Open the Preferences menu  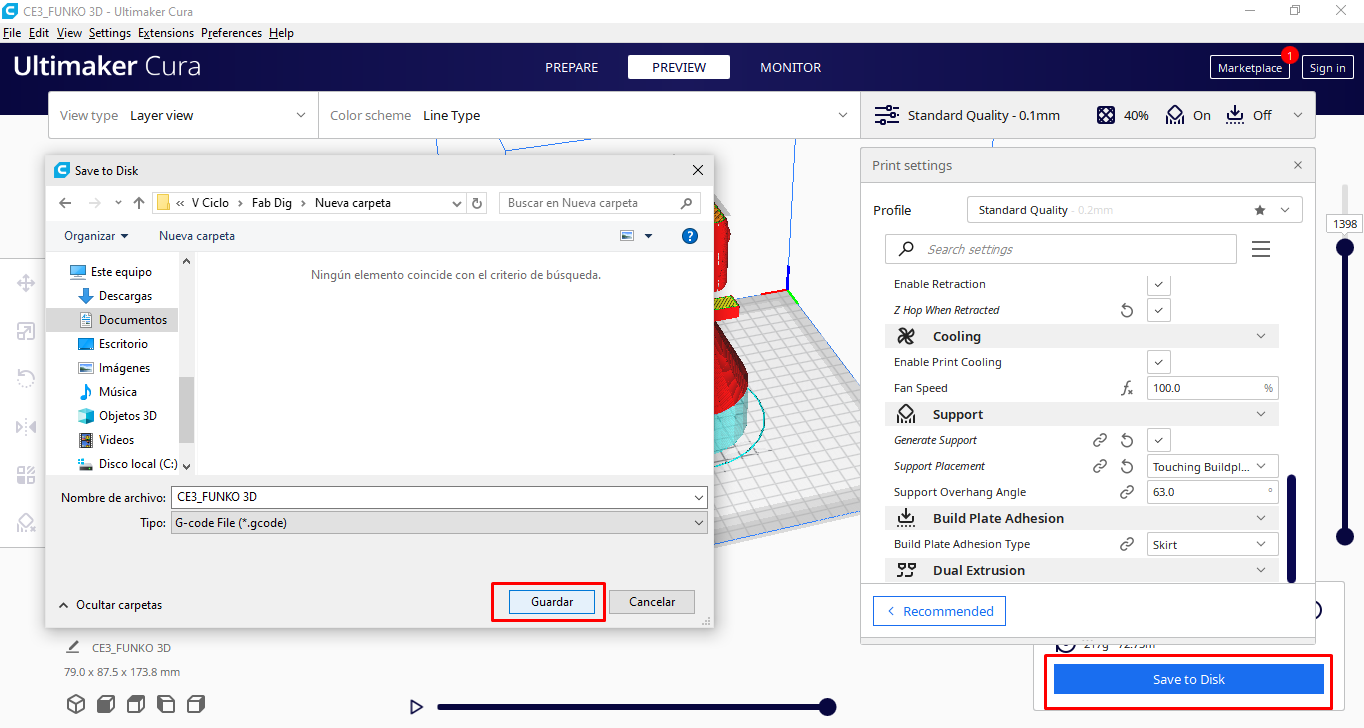click(x=231, y=33)
